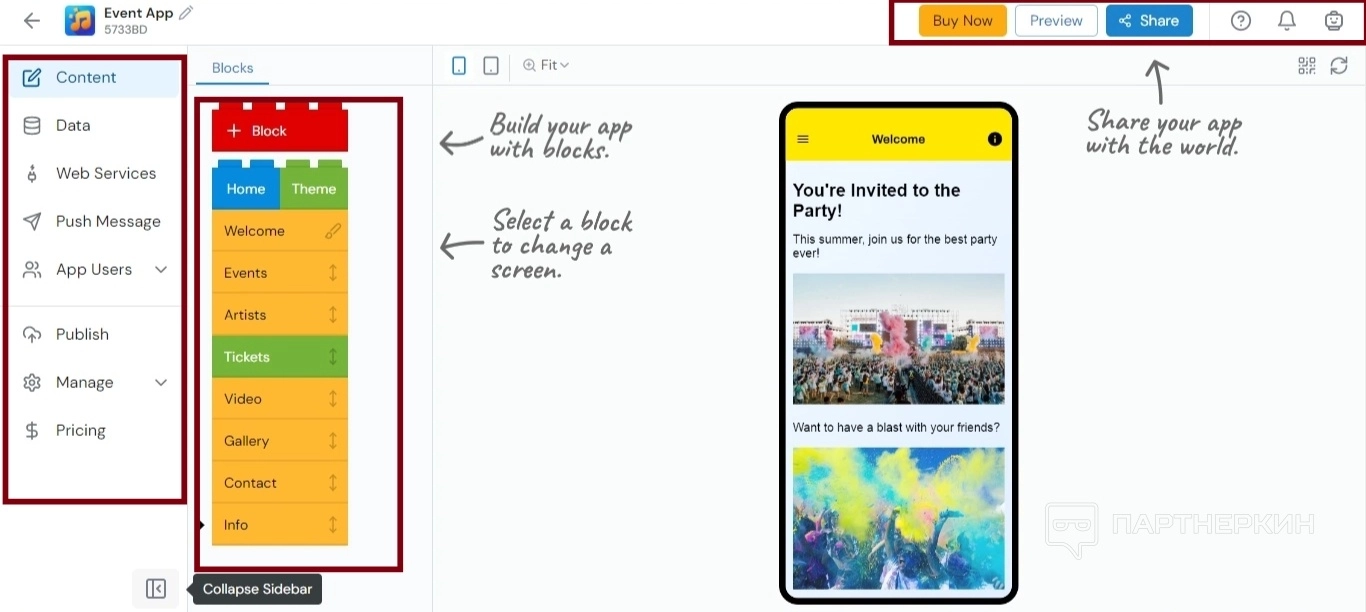The image size is (1366, 612).
Task: Click the reorder arrow on Artists block
Action: tap(333, 315)
